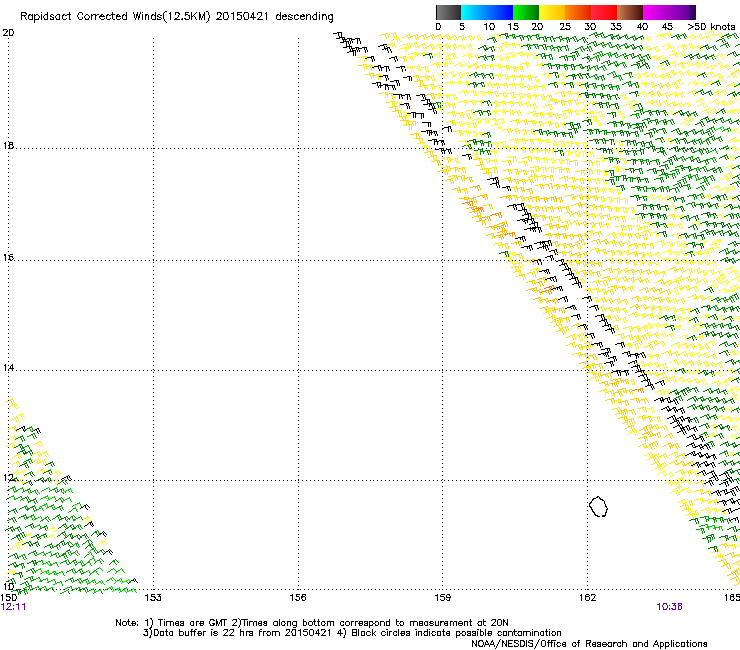Image resolution: width=740 pixels, height=650 pixels.
Task: Click the longitude label '162'
Action: point(587,598)
